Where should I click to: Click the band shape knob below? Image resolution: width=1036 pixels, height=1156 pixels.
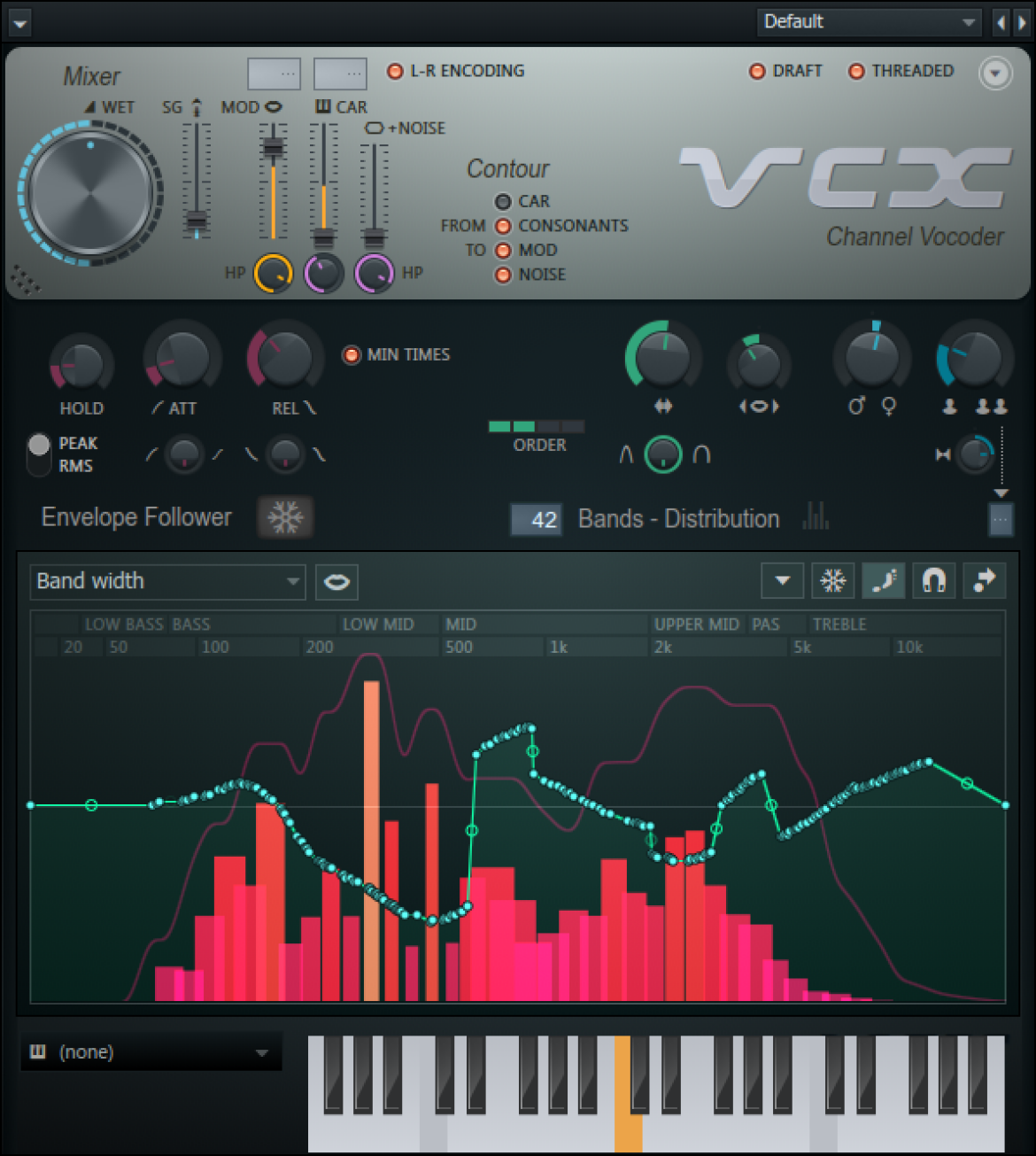point(663,454)
